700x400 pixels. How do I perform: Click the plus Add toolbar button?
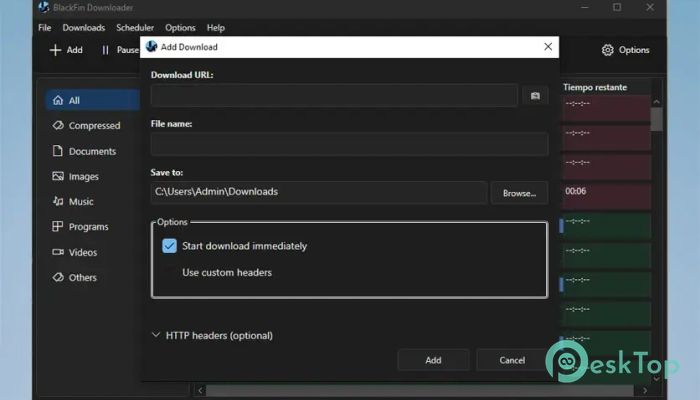click(x=66, y=50)
